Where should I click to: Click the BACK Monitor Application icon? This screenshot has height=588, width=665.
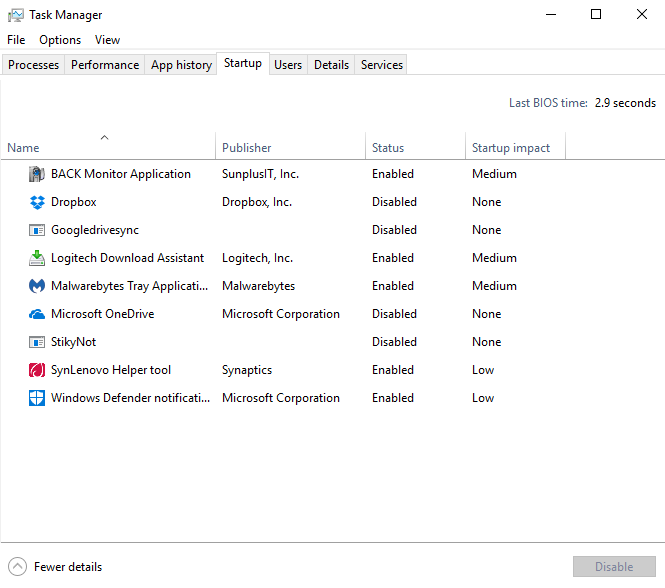(37, 174)
